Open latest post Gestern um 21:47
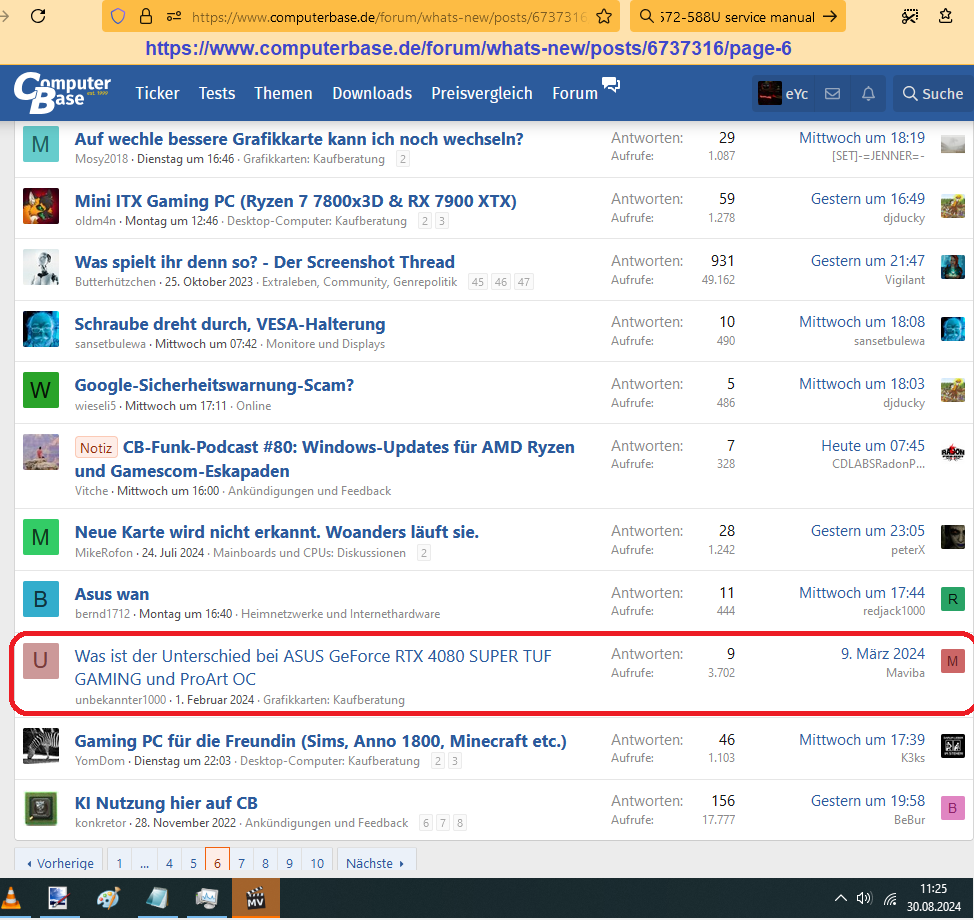Image resolution: width=974 pixels, height=920 pixels. pyautogui.click(x=867, y=261)
